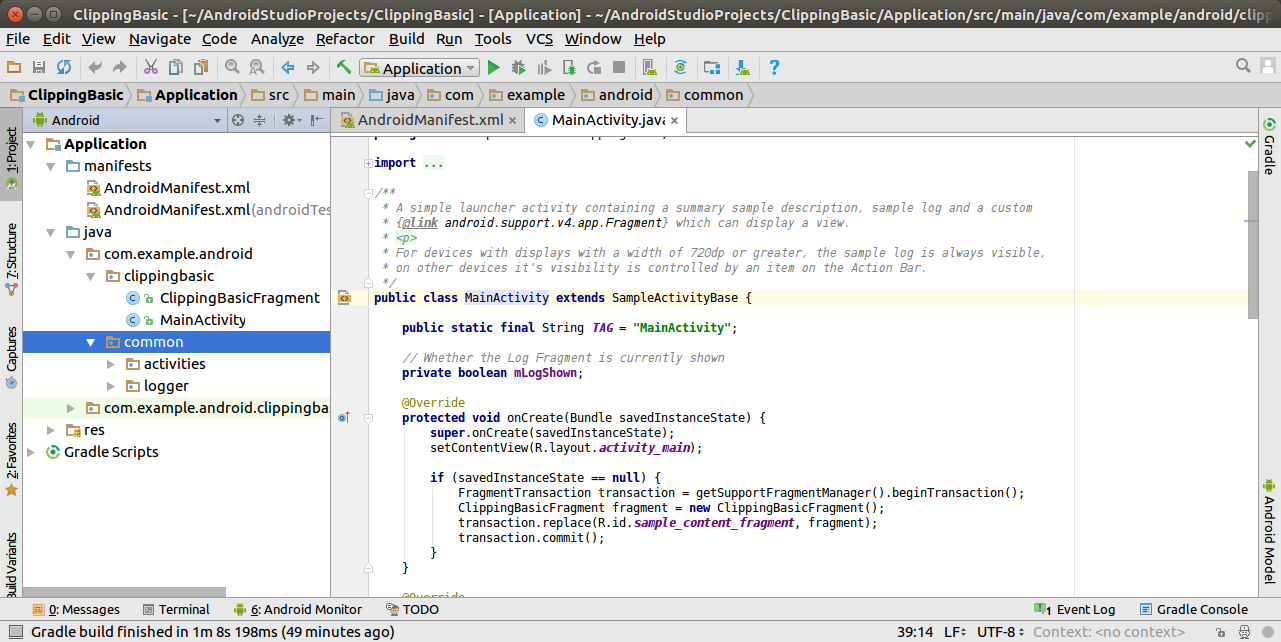The image size is (1281, 642).
Task: Open the Project Structure icon
Action: click(712, 67)
